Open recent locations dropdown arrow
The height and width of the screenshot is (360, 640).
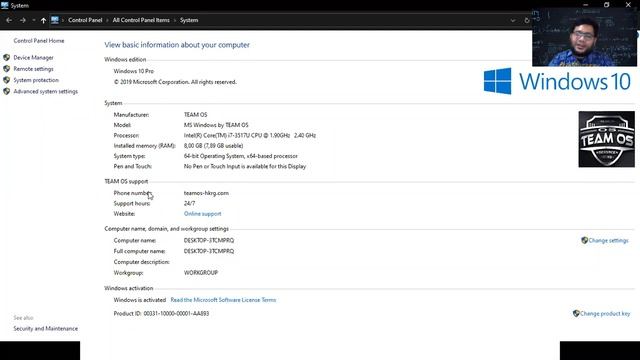[x=33, y=20]
